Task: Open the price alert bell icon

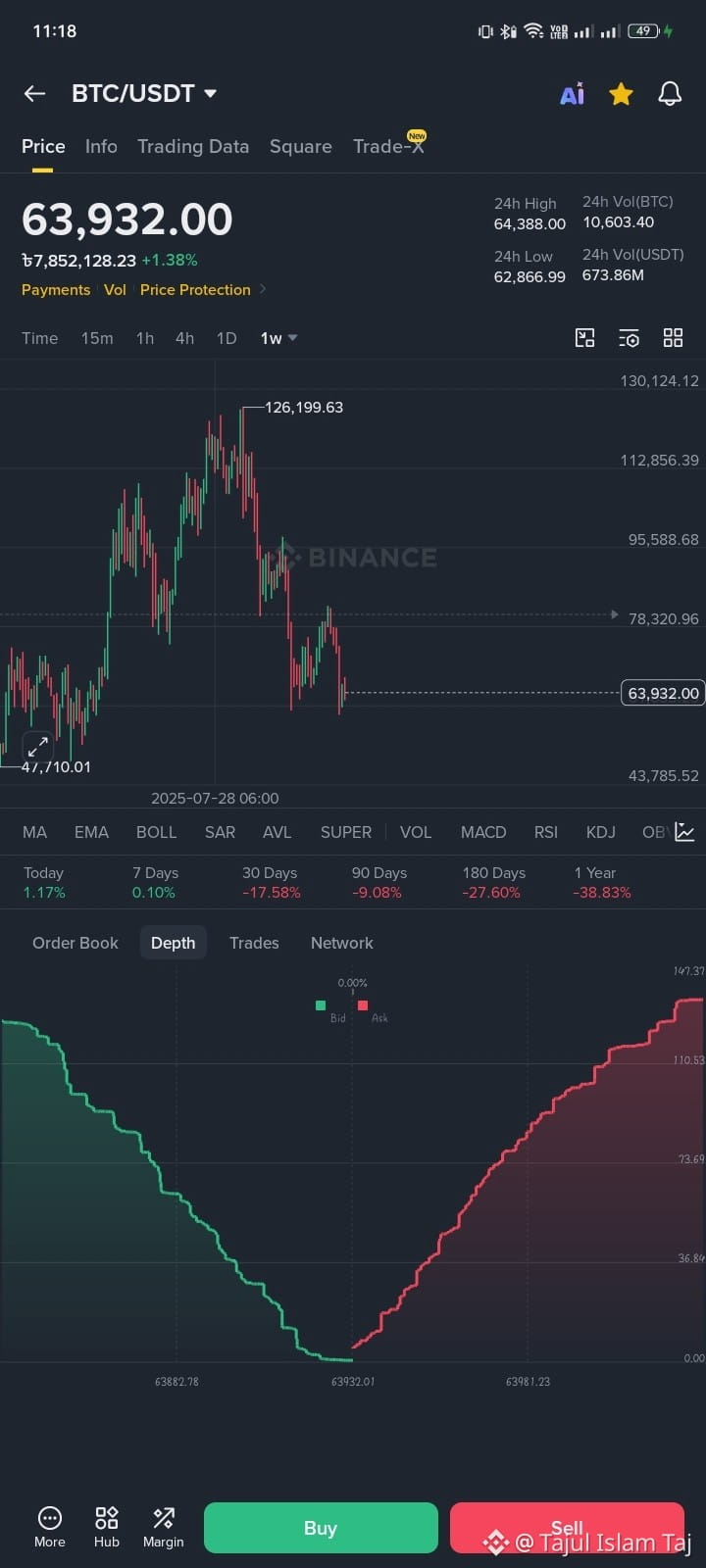Action: pos(670,93)
